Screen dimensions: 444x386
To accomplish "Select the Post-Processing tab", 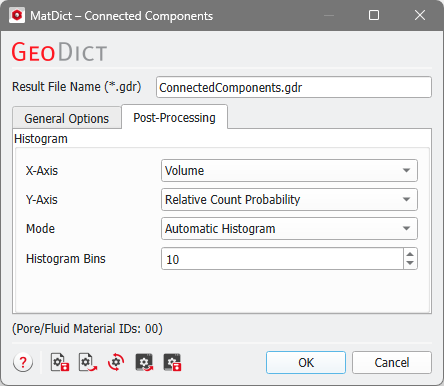I will (174, 117).
